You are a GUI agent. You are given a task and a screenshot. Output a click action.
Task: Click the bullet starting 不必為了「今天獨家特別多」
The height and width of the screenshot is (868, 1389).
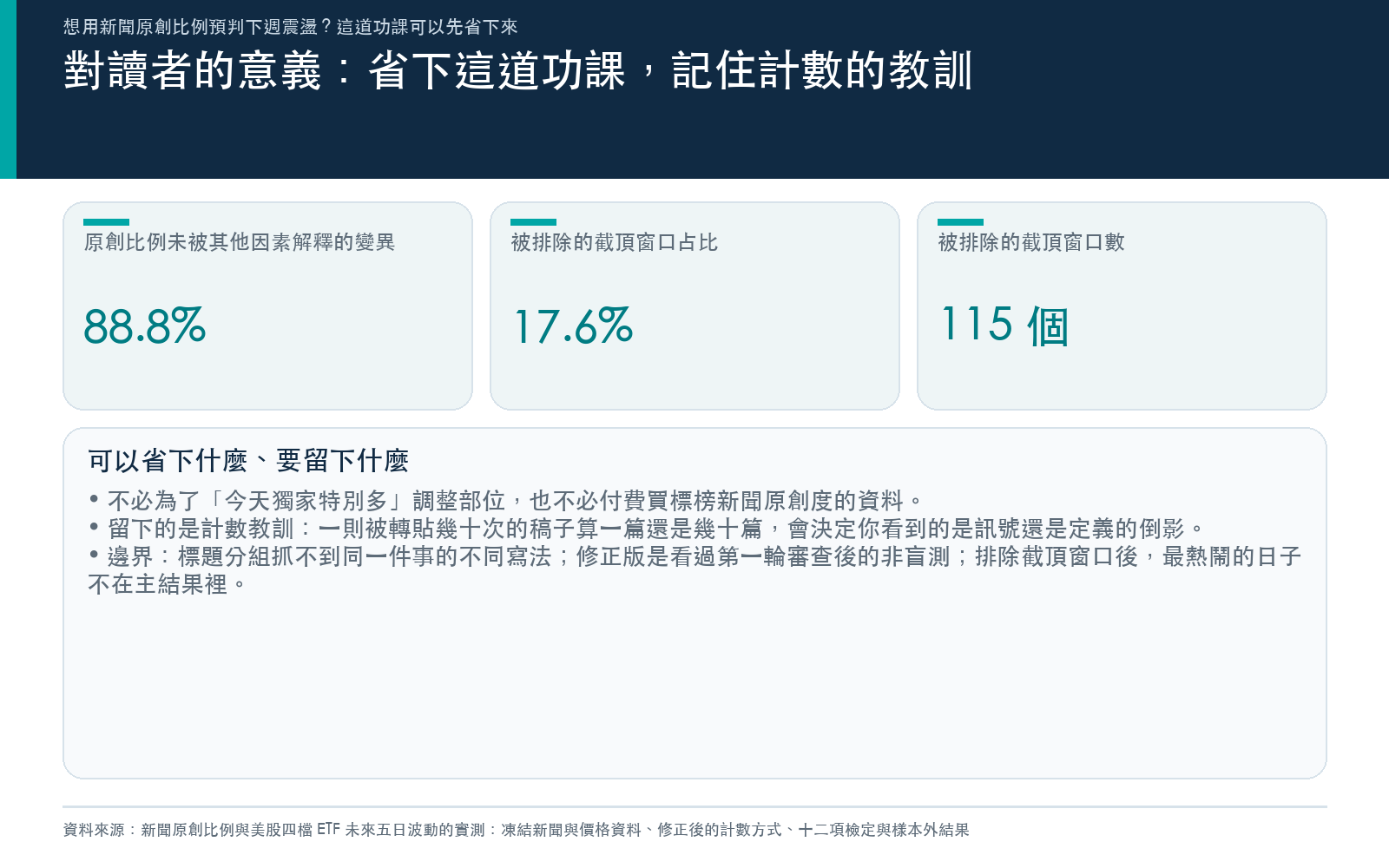coord(506,501)
